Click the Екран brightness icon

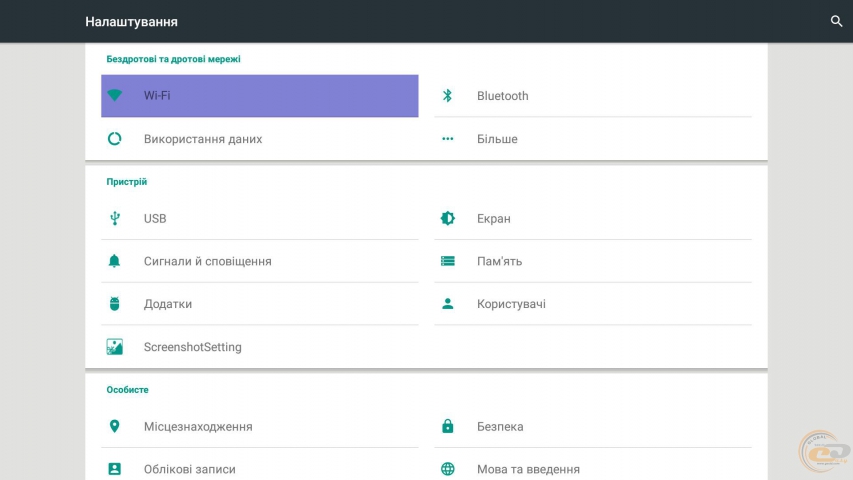(448, 218)
